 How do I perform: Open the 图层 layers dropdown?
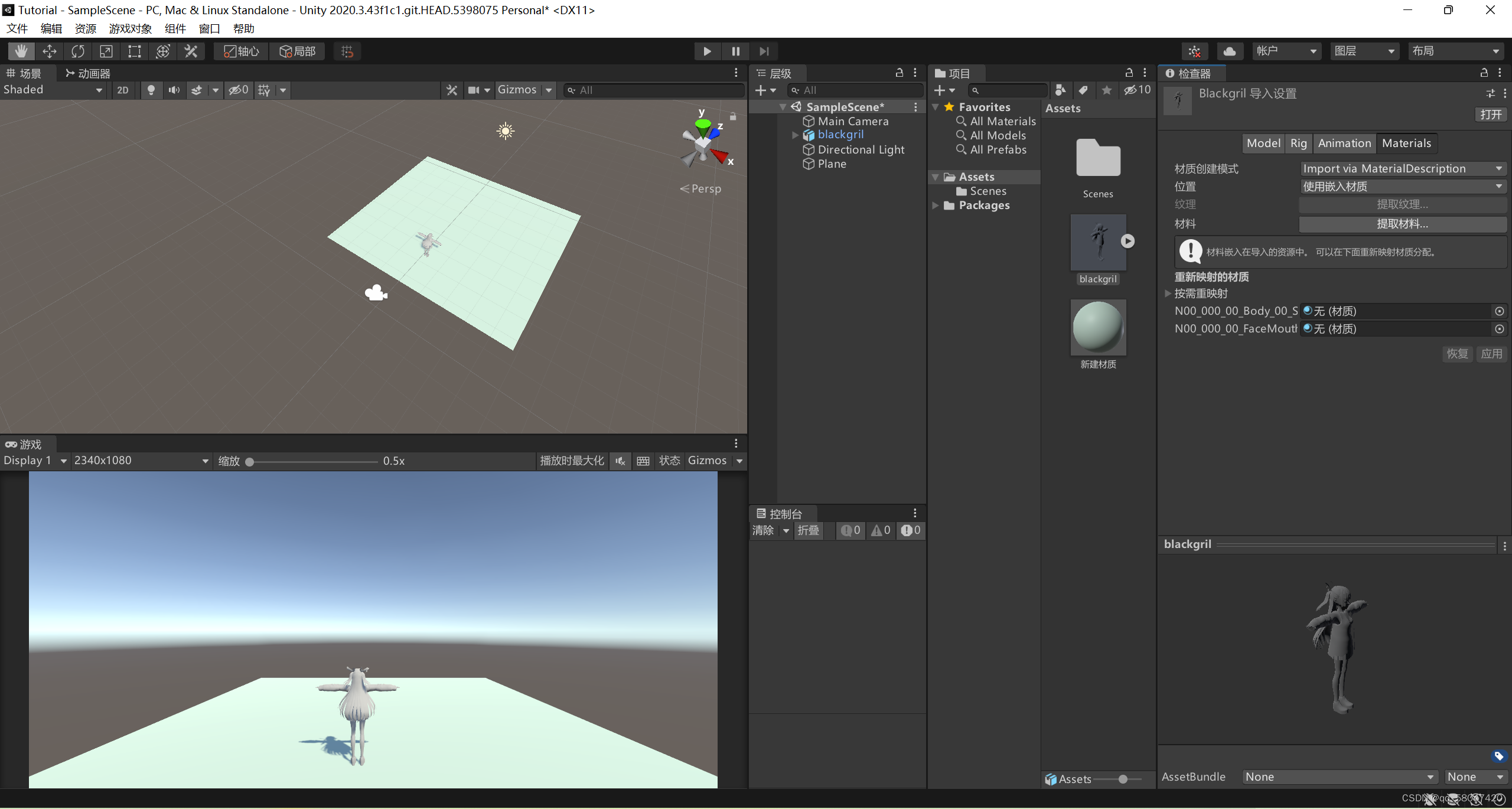click(x=1364, y=51)
